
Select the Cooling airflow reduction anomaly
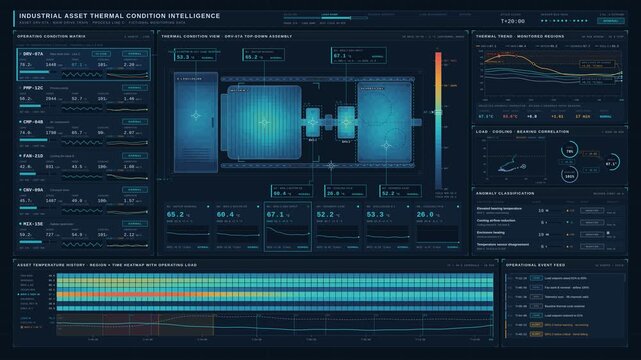tap(549, 222)
